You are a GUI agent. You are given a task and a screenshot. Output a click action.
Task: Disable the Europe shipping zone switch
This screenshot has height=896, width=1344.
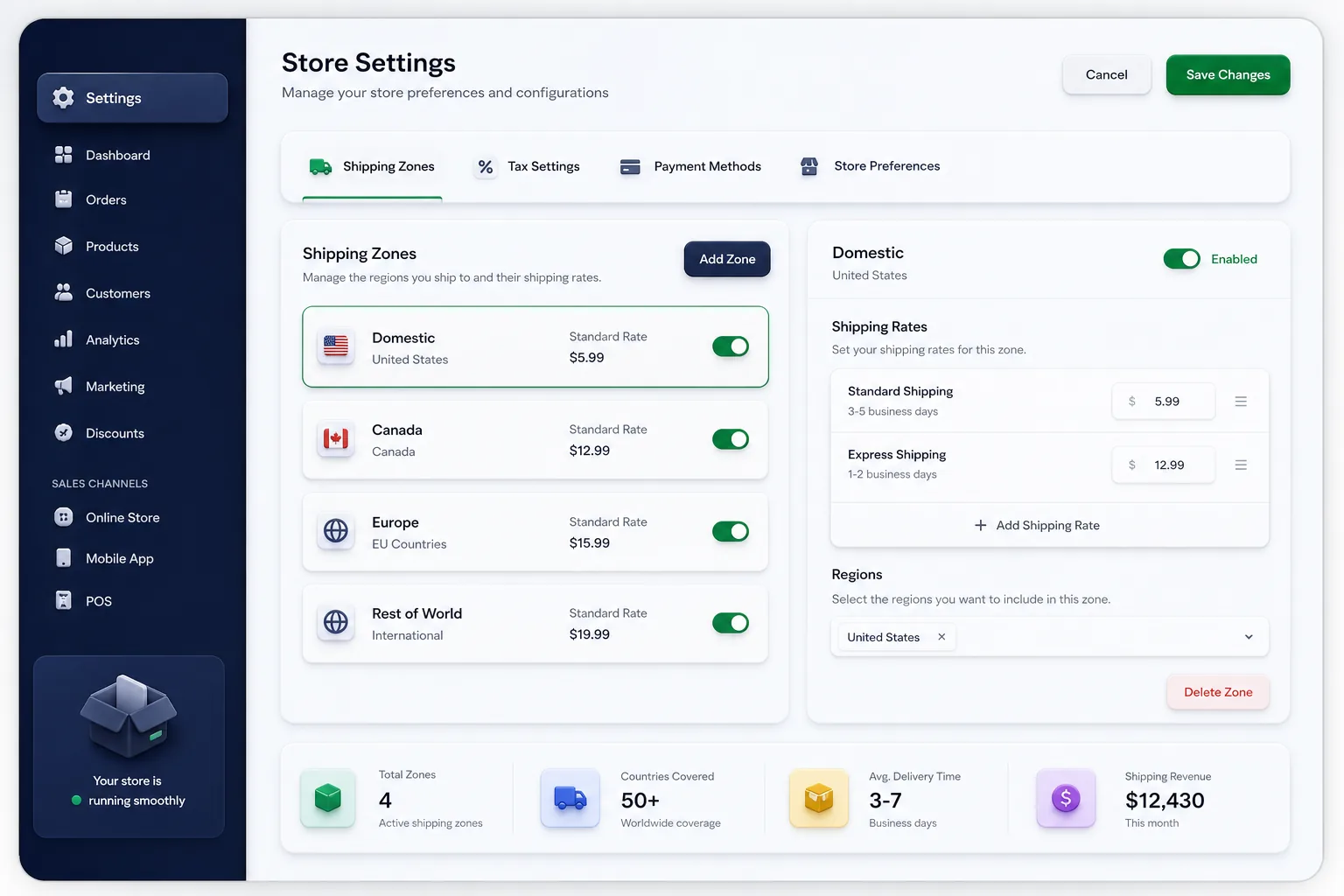[x=731, y=531]
